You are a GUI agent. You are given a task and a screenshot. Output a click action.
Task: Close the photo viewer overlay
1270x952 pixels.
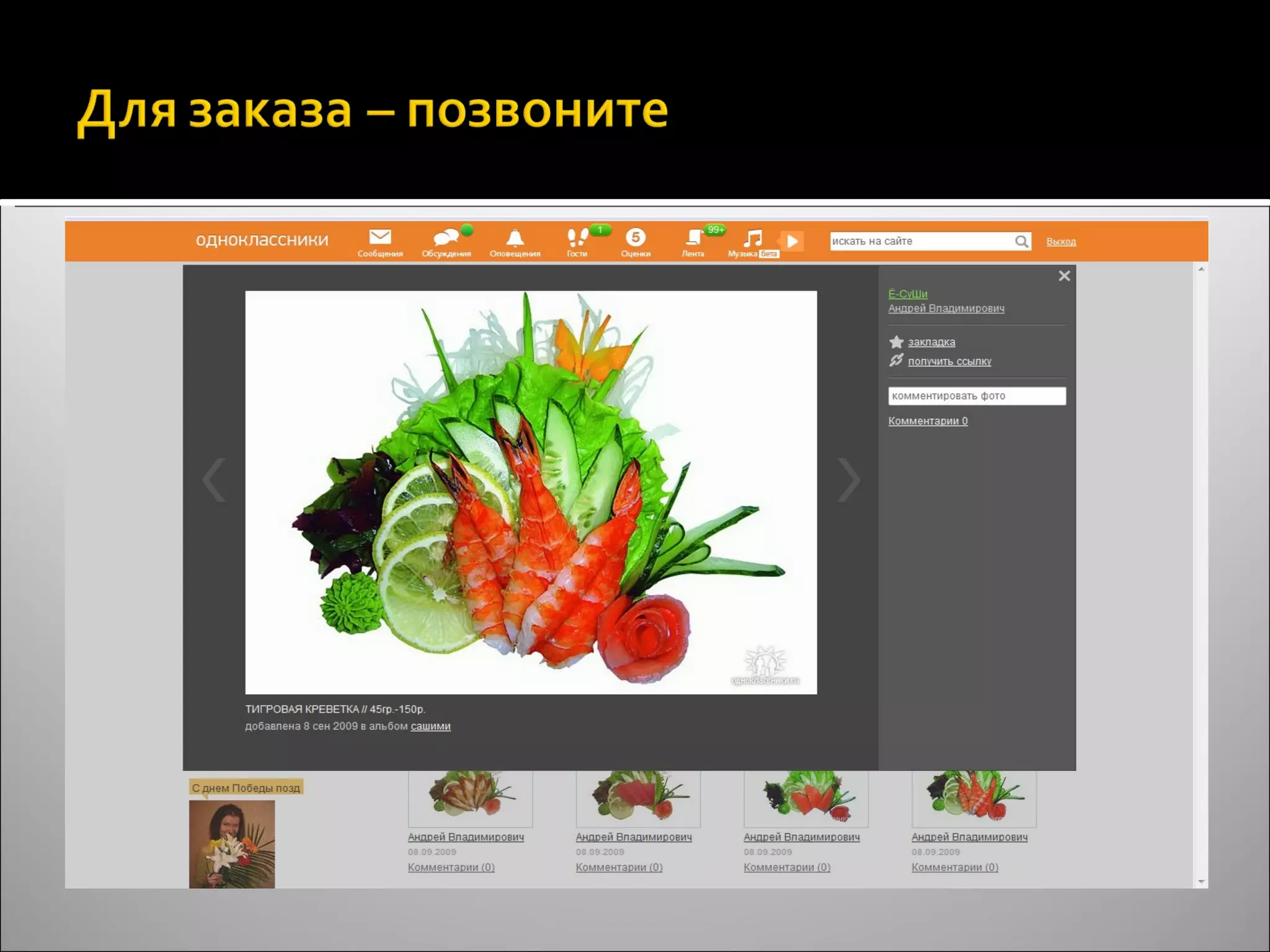[1064, 276]
